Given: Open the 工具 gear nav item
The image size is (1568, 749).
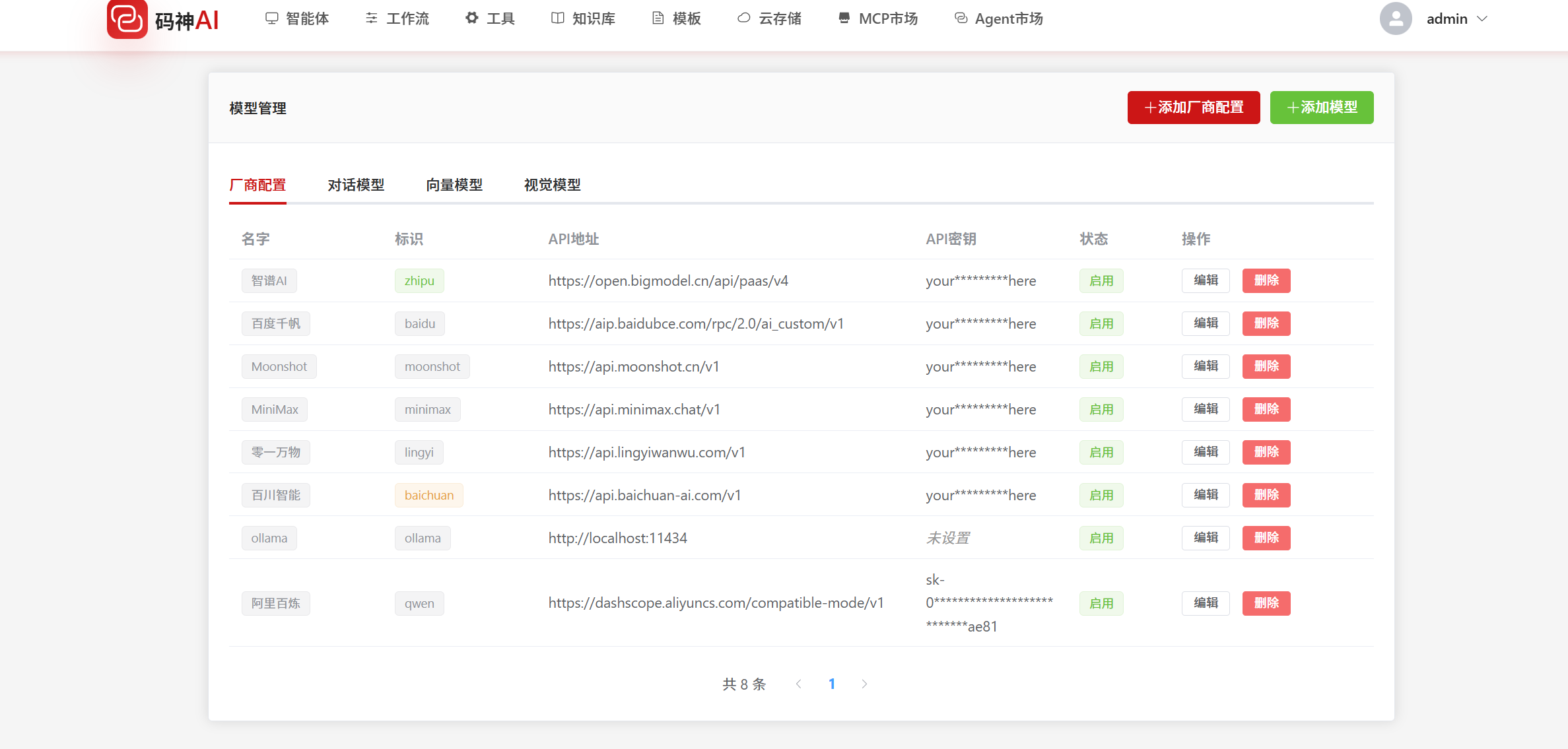Looking at the screenshot, I should (x=490, y=18).
